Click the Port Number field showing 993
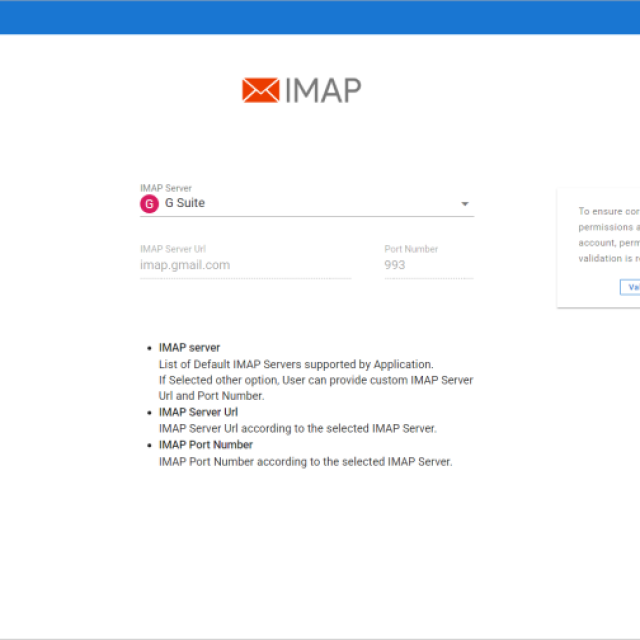 (428, 265)
